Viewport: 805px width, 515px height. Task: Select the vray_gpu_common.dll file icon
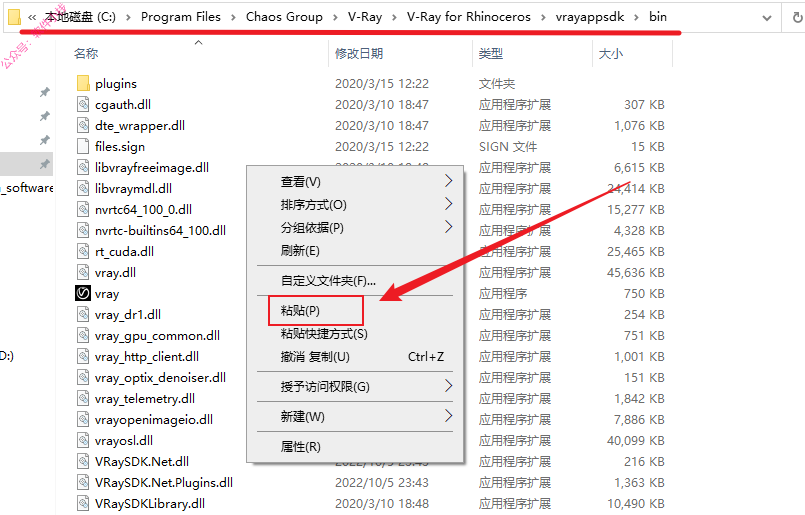click(83, 335)
